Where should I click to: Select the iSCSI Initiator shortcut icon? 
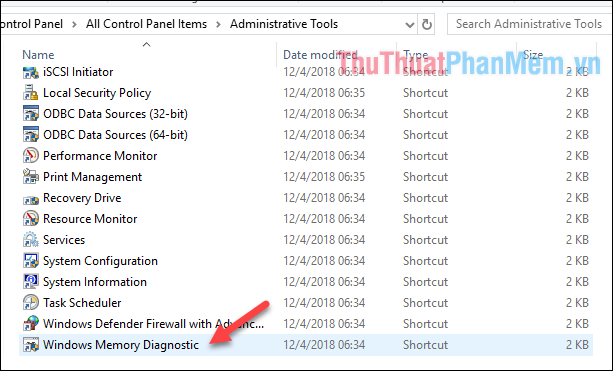pyautogui.click(x=30, y=72)
